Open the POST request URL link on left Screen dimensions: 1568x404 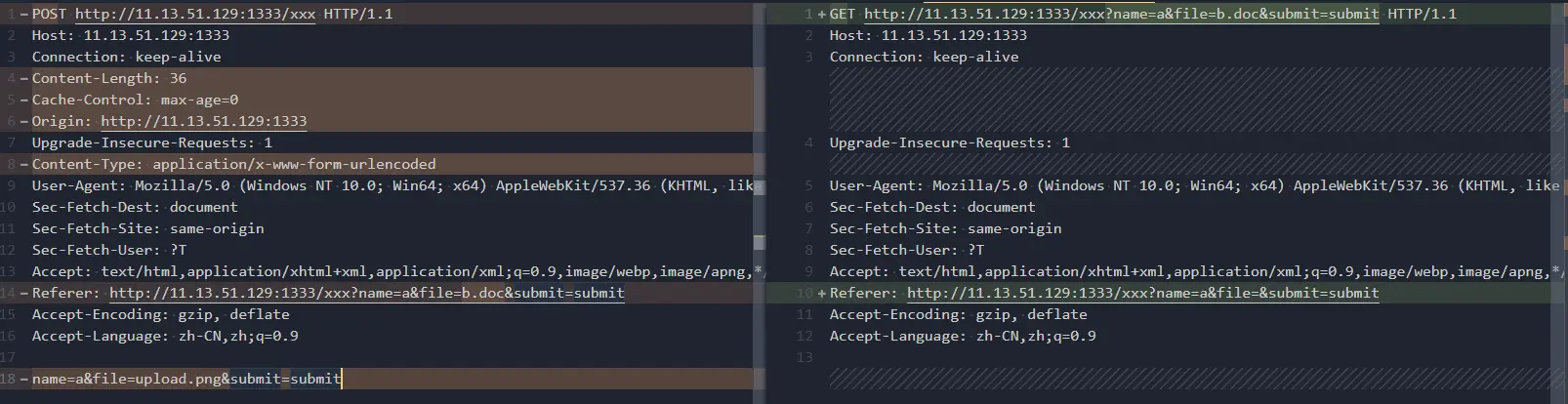tap(195, 14)
